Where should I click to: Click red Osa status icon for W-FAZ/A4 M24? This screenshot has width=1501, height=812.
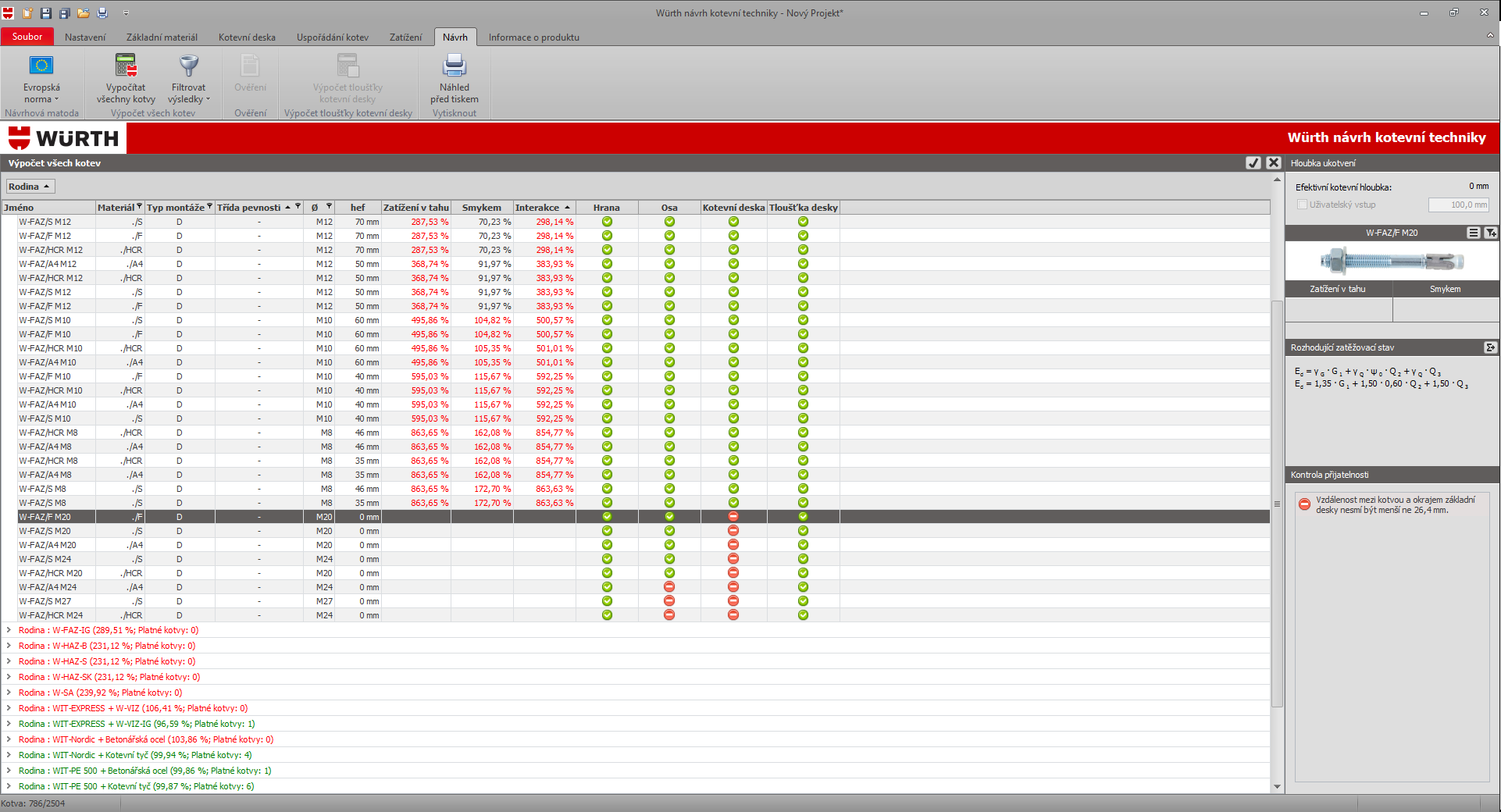pyautogui.click(x=669, y=587)
